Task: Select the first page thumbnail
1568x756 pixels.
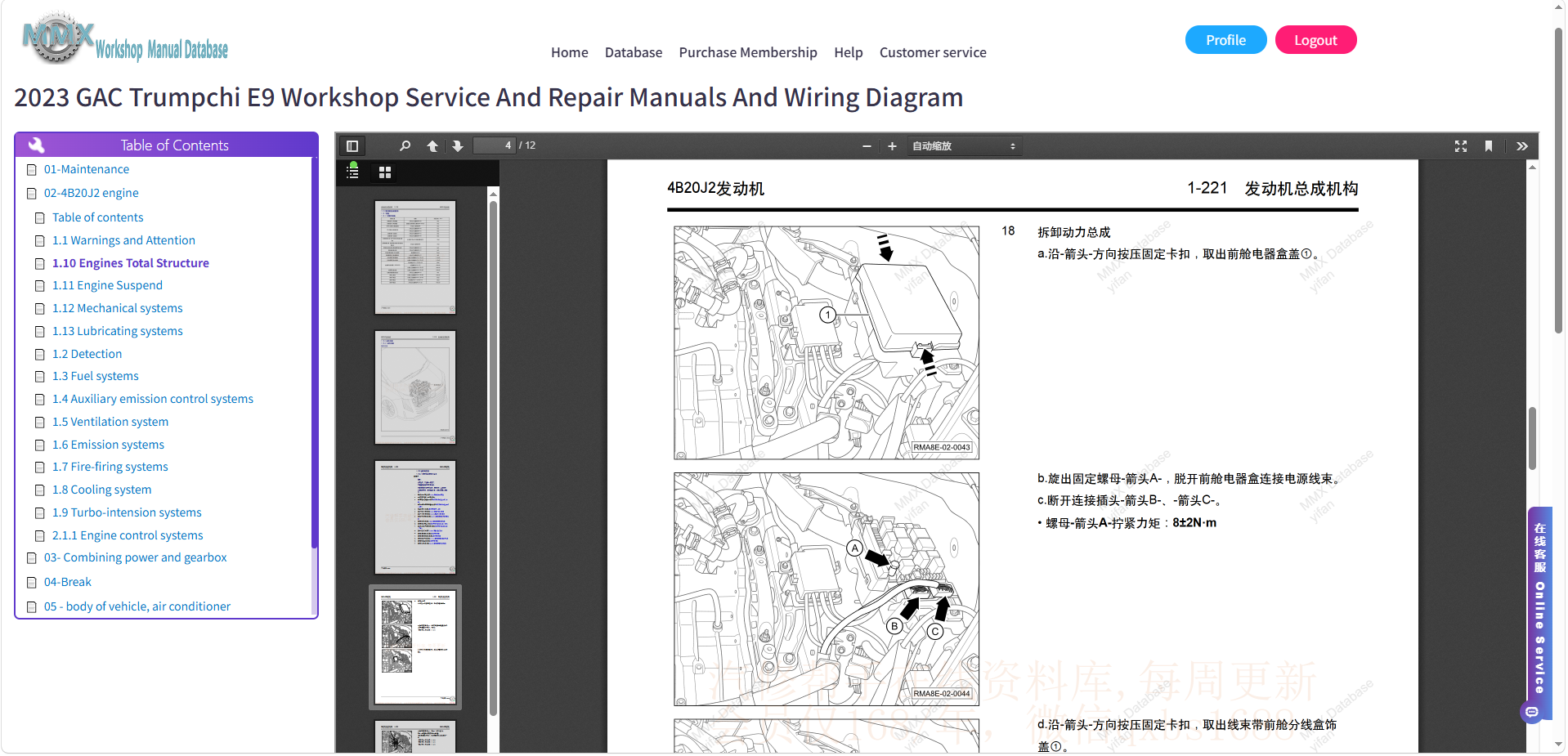Action: (x=415, y=257)
